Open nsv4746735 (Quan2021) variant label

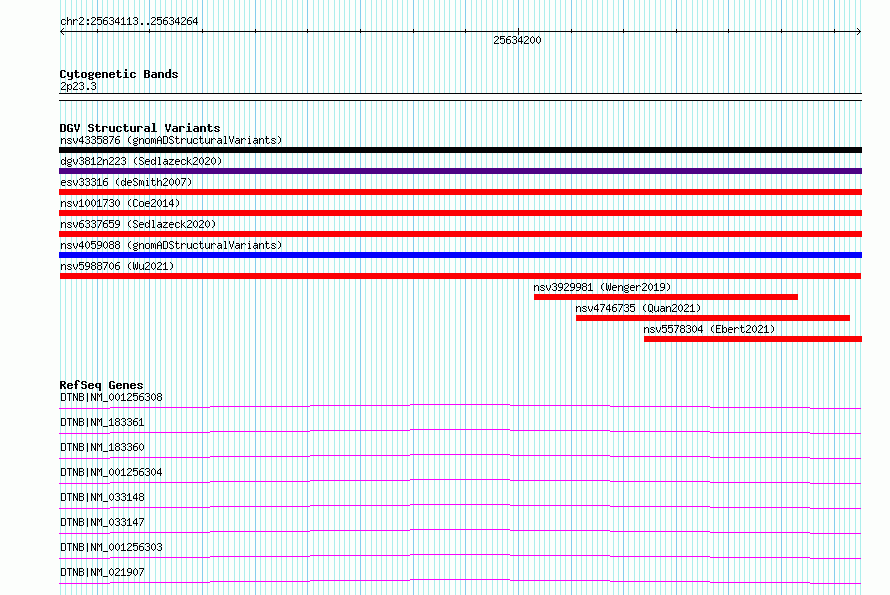(x=638, y=308)
